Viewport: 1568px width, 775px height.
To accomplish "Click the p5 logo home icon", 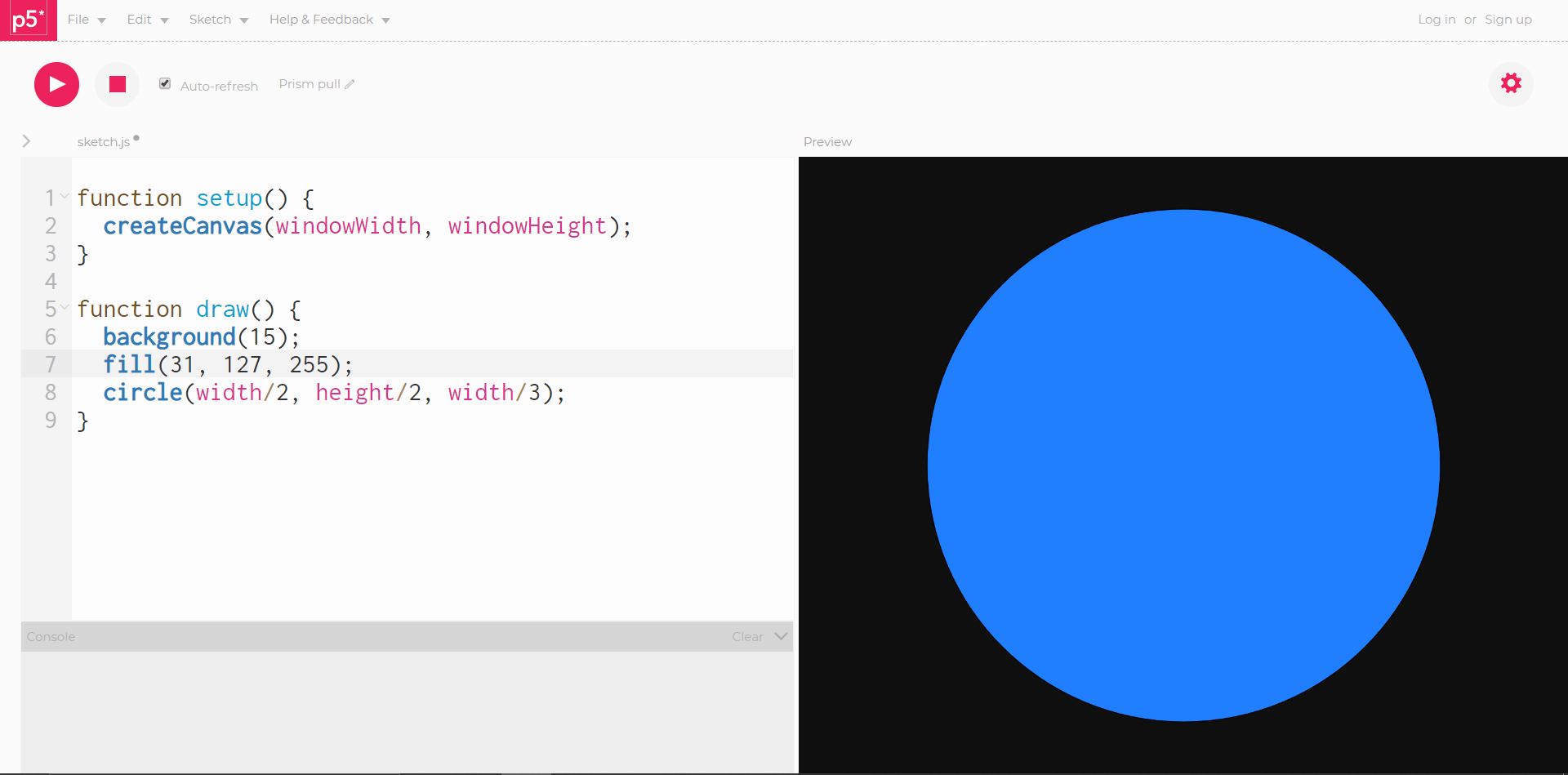I will click(28, 20).
